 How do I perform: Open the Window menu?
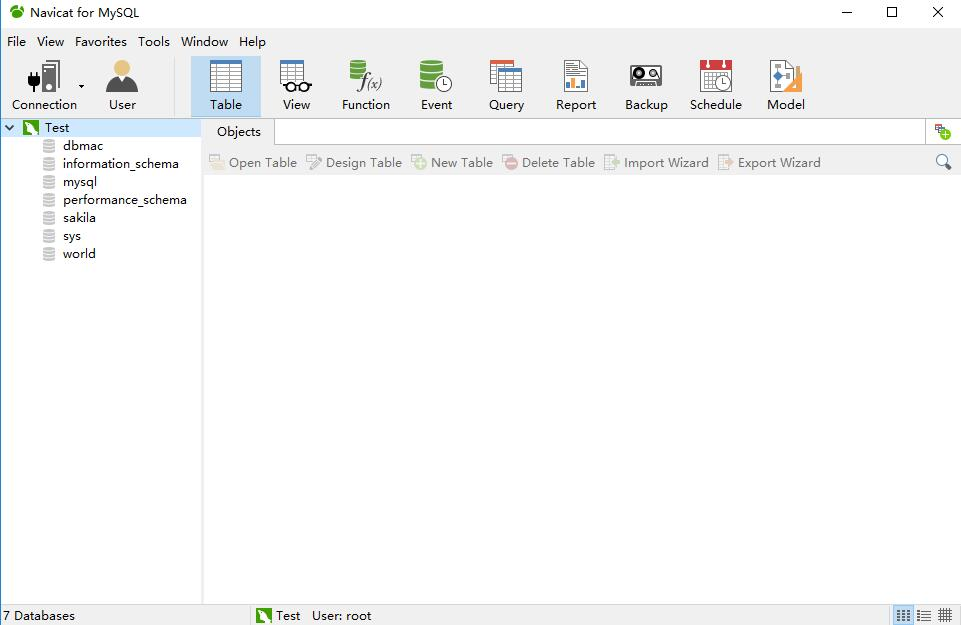204,42
